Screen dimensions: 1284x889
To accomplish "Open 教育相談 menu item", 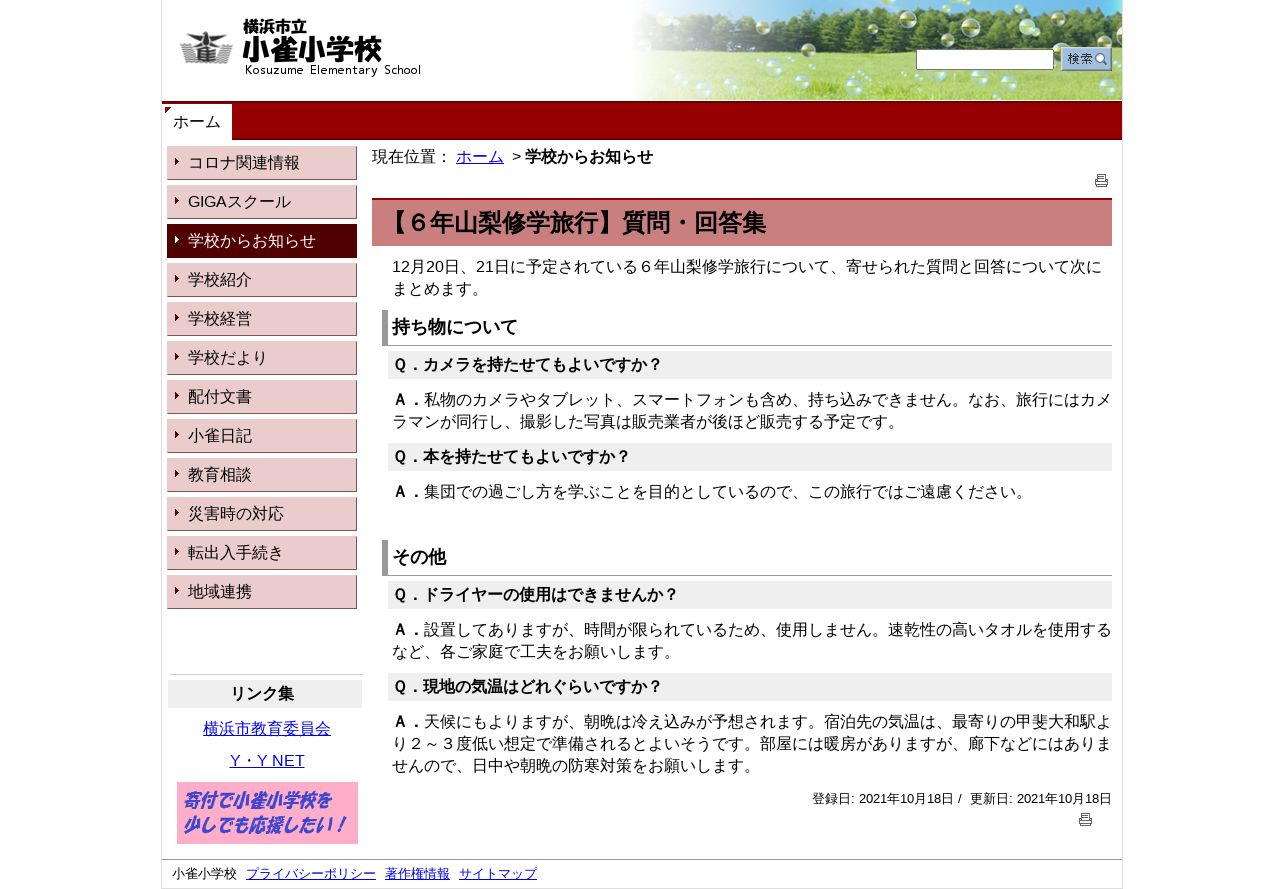I will coord(262,475).
